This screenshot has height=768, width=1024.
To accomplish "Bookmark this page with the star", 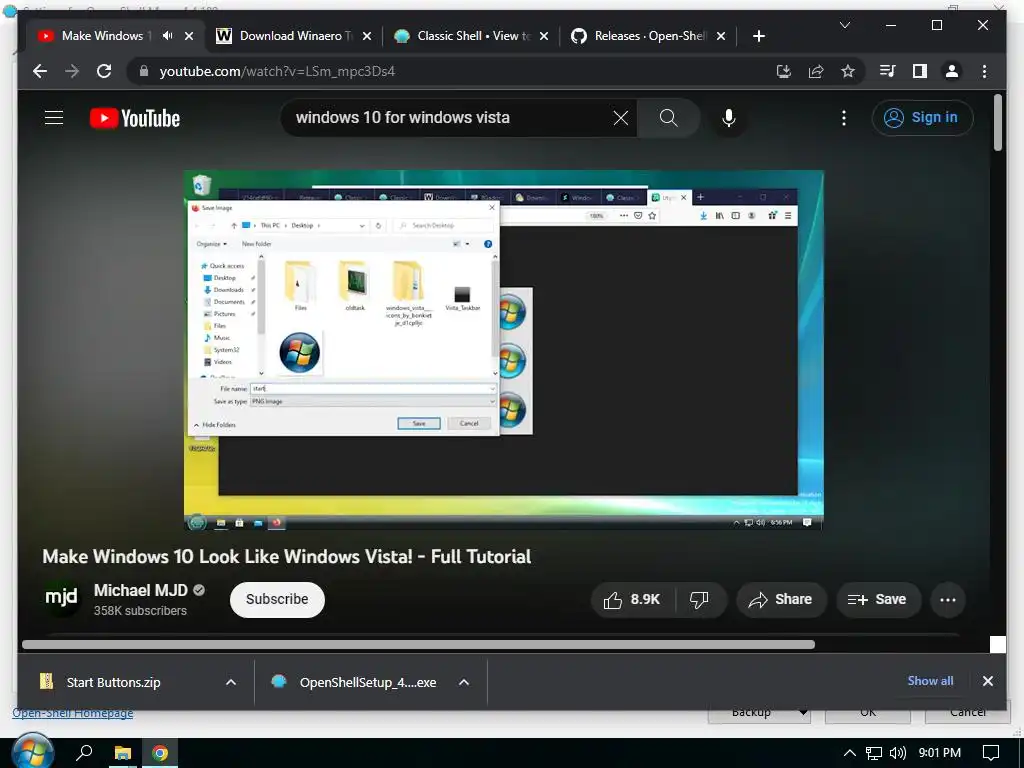I will point(848,71).
